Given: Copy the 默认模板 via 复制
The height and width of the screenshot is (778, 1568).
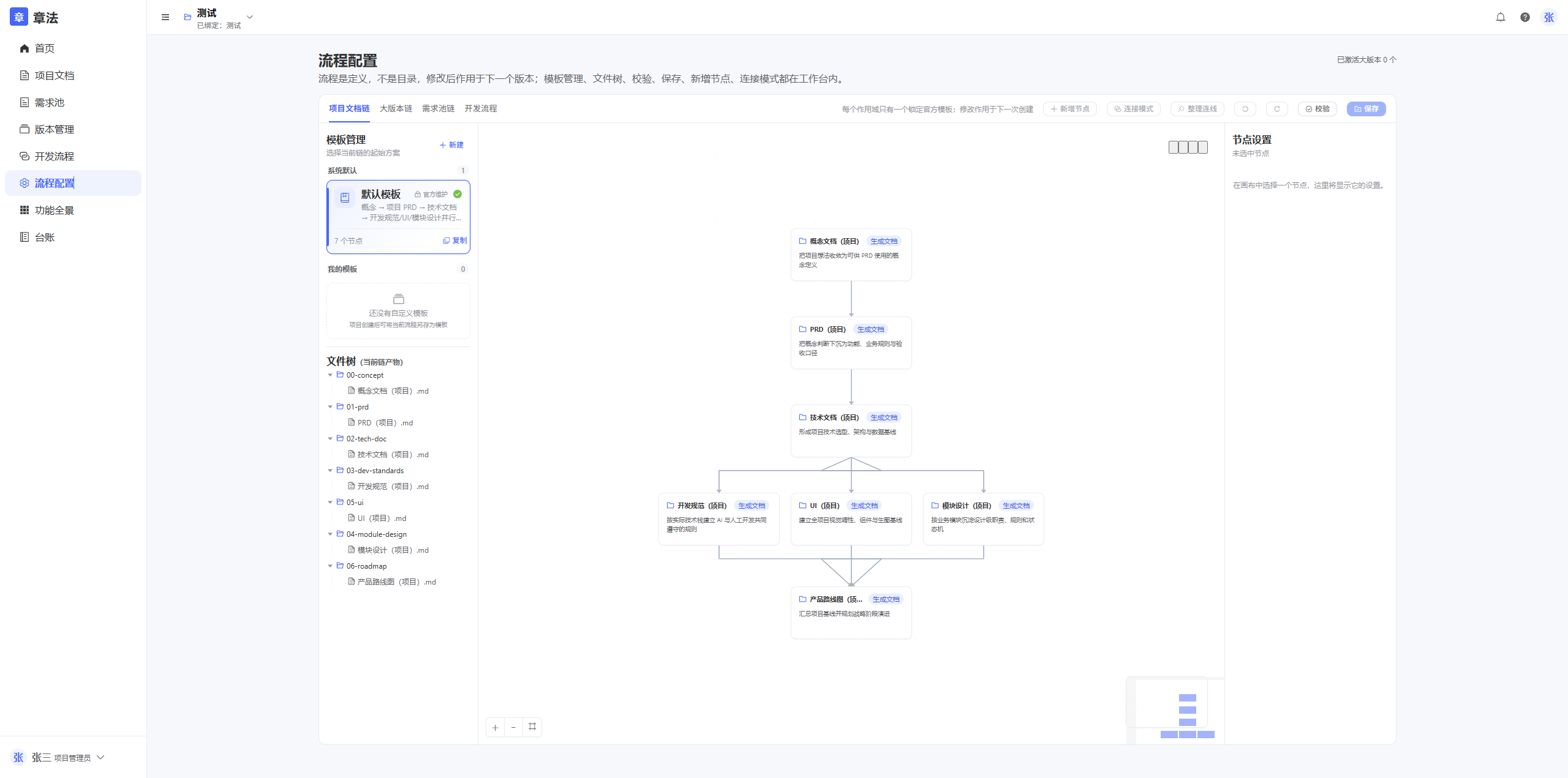Looking at the screenshot, I should click(x=454, y=241).
